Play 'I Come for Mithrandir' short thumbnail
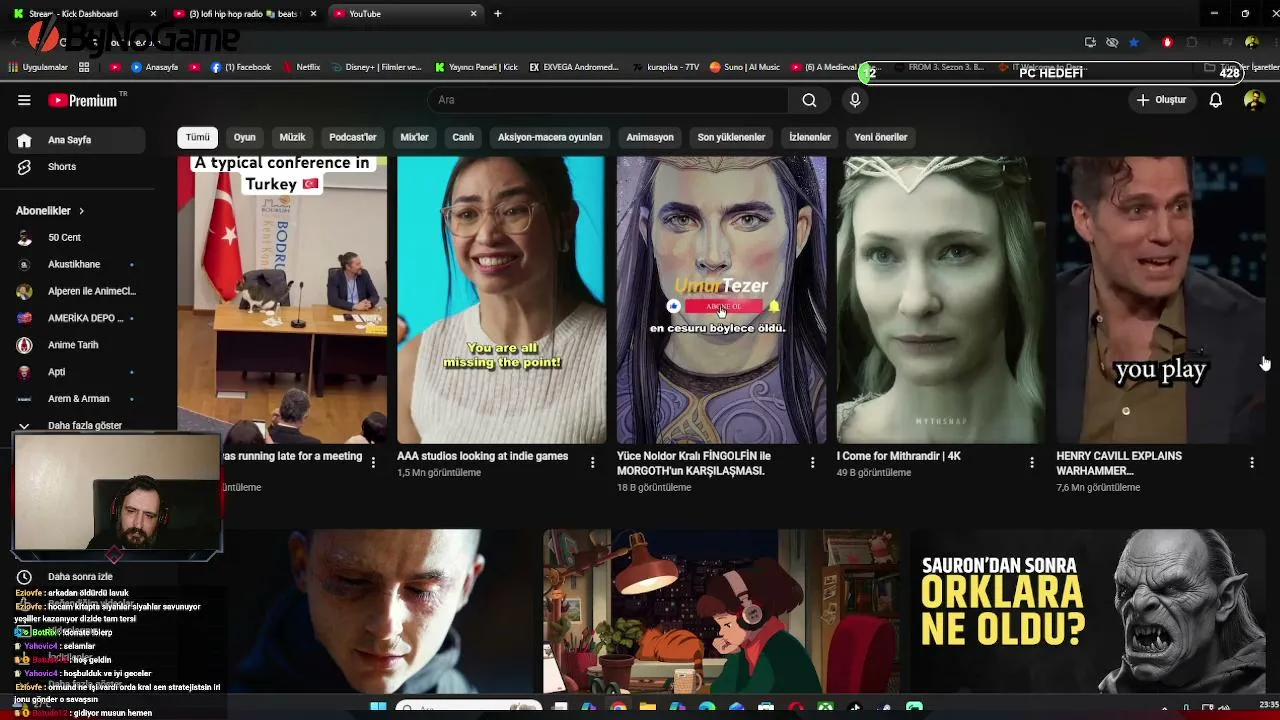Viewport: 1280px width, 720px height. click(x=941, y=299)
